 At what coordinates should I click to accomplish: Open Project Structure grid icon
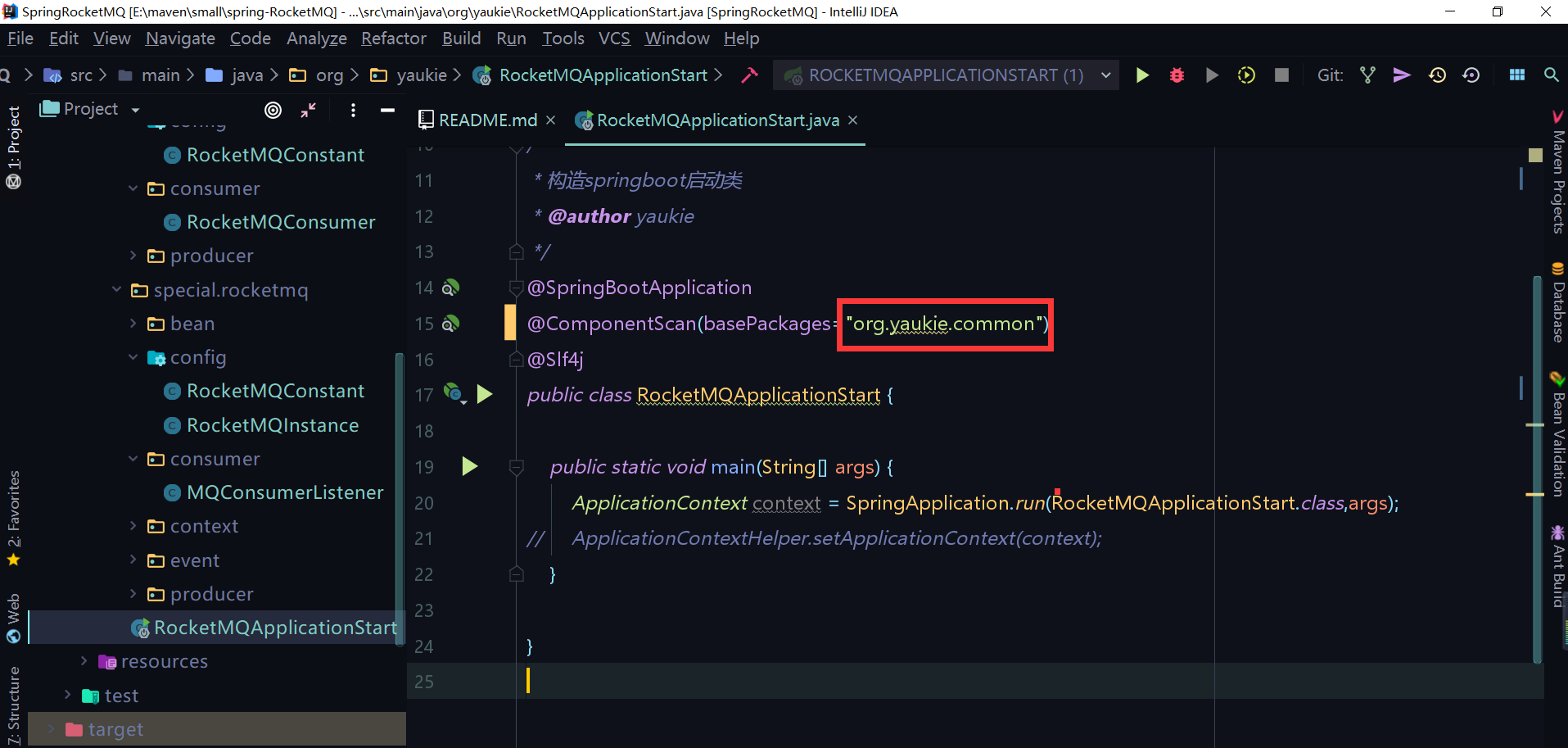pos(1517,75)
